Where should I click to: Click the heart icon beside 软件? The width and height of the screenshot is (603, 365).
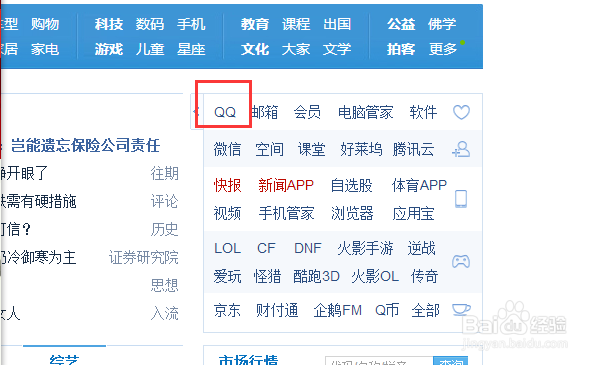tap(461, 112)
